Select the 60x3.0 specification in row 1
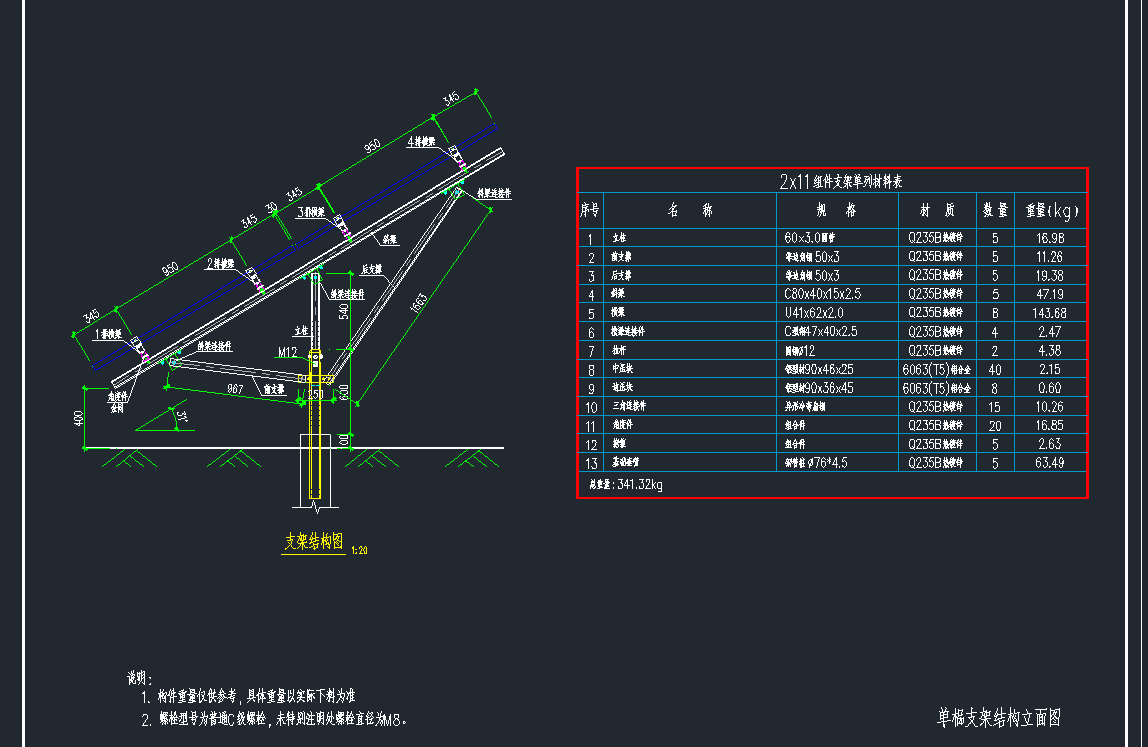This screenshot has width=1148, height=747. [x=816, y=238]
